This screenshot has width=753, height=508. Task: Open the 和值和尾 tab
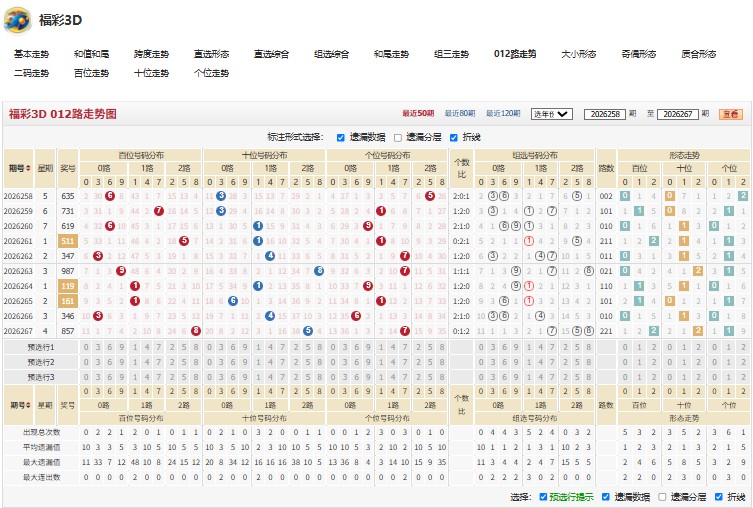coord(91,54)
